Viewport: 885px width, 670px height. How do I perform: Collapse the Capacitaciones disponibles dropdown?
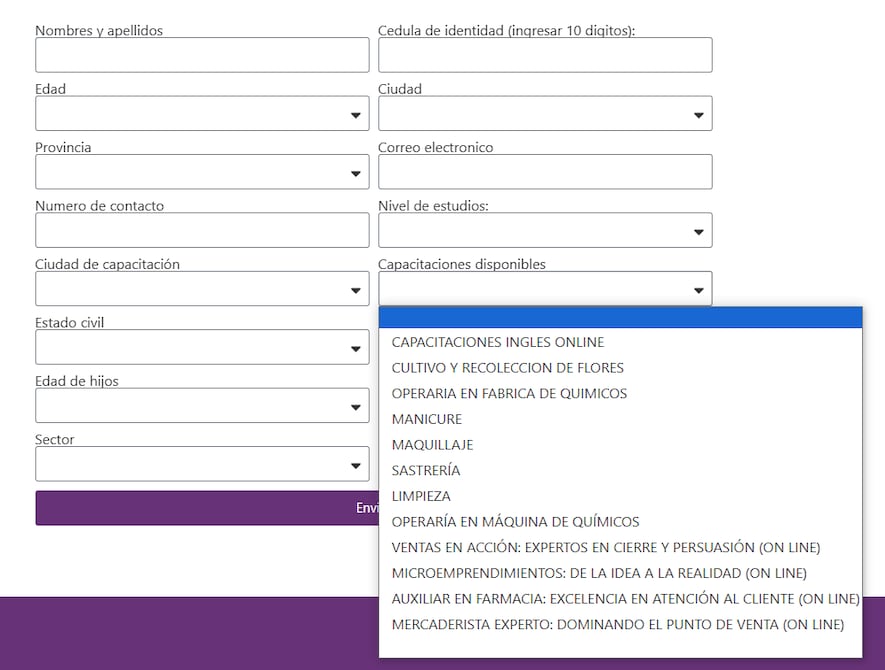(x=545, y=289)
